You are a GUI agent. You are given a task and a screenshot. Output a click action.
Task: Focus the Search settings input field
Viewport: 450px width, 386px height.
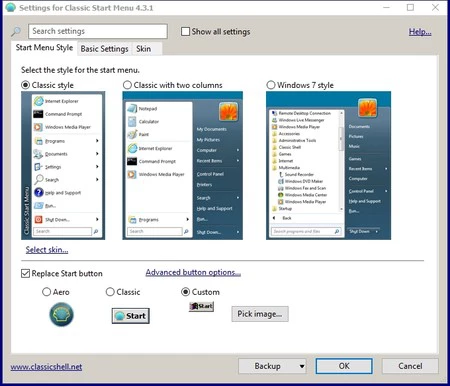click(98, 31)
